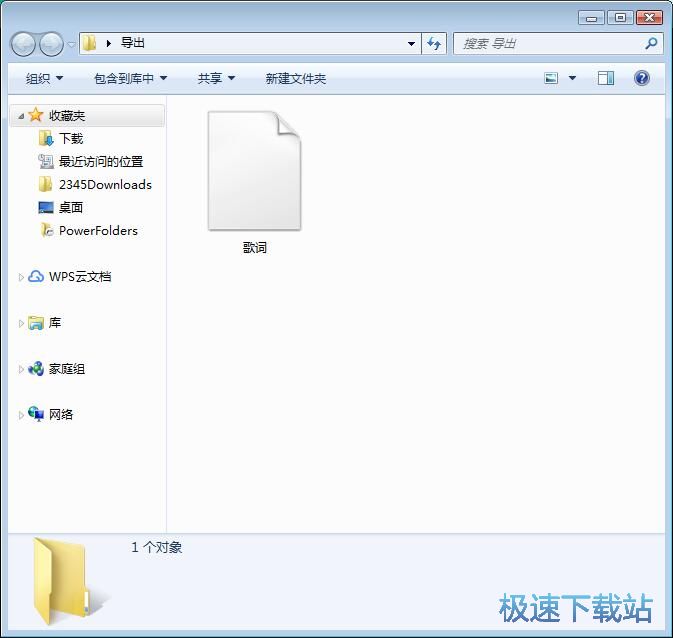Click the 家庭组 homegroup icon
Viewport: 673px width, 638px height.
coord(36,369)
